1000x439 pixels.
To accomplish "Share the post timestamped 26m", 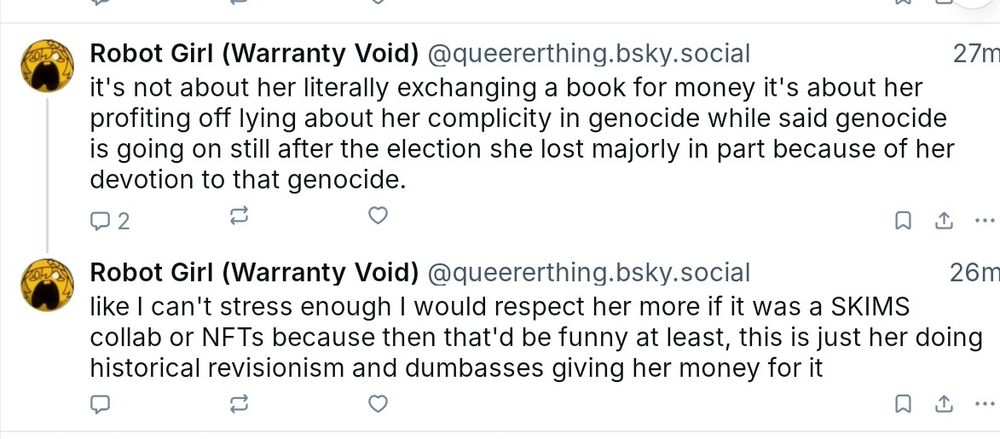I will coord(942,404).
